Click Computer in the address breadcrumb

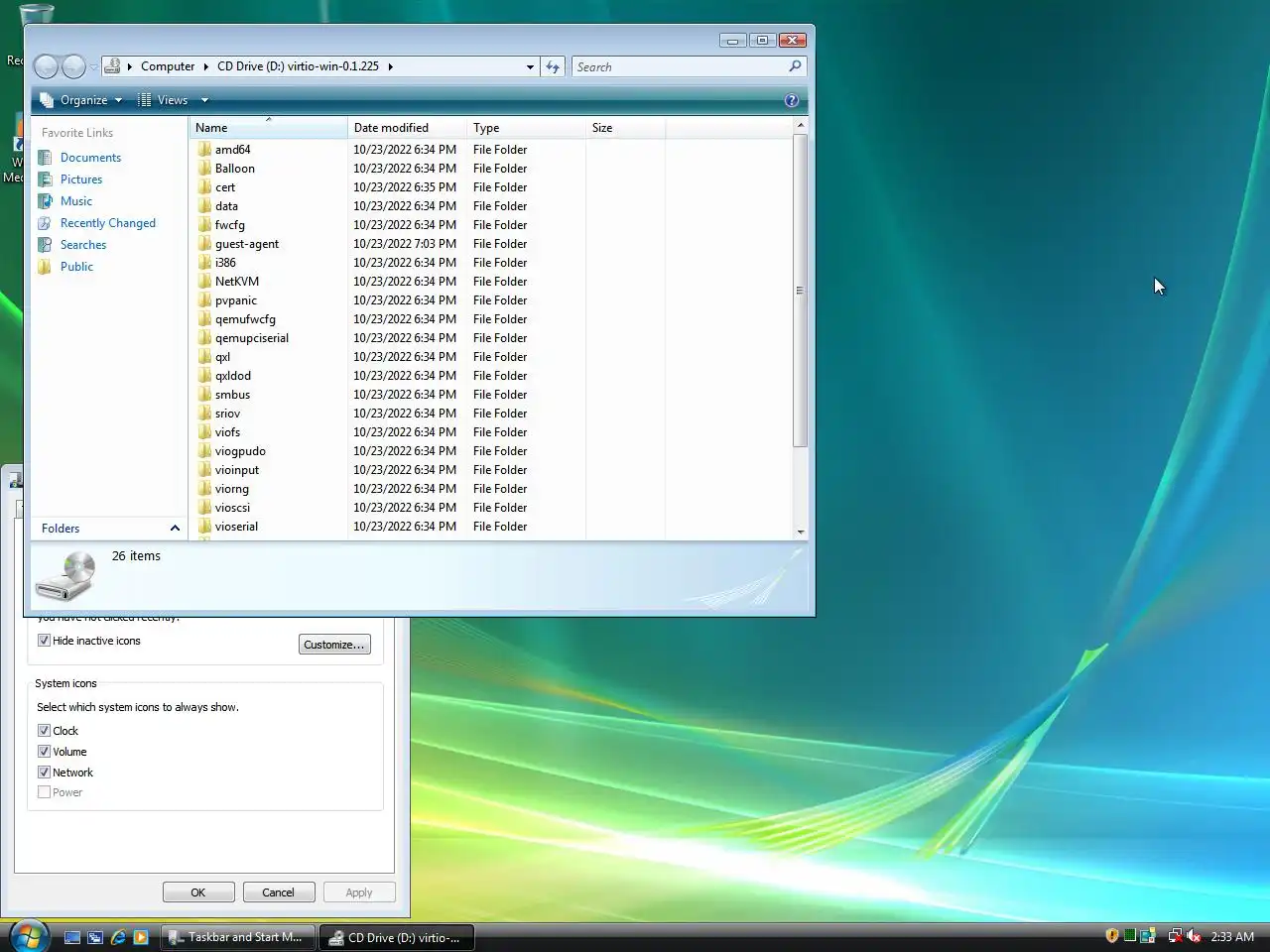pos(168,66)
